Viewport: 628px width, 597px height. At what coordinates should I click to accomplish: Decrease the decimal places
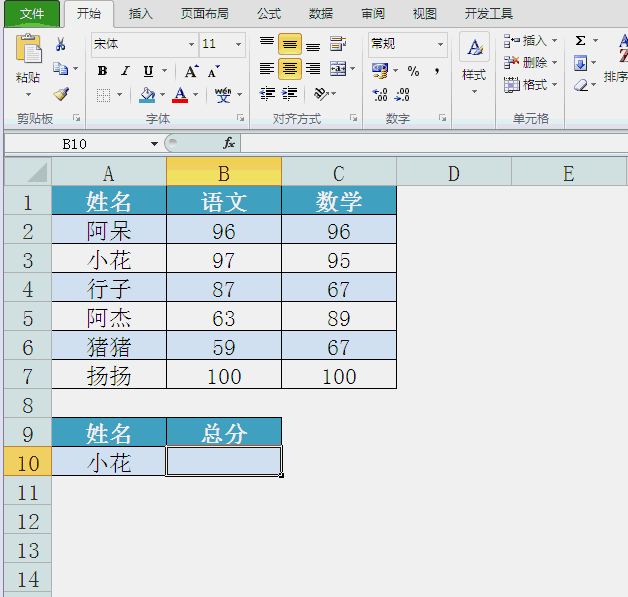402,95
